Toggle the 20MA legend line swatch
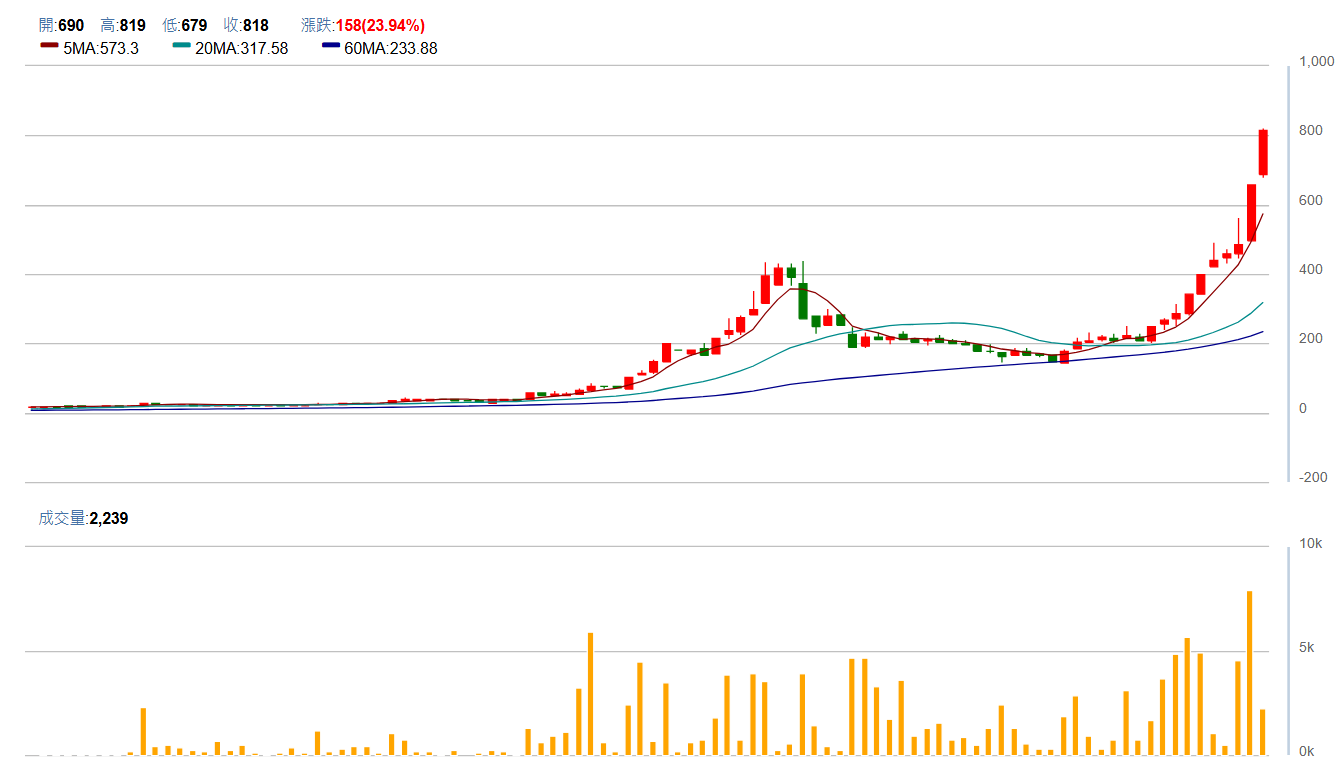The image size is (1338, 771). click(x=181, y=46)
